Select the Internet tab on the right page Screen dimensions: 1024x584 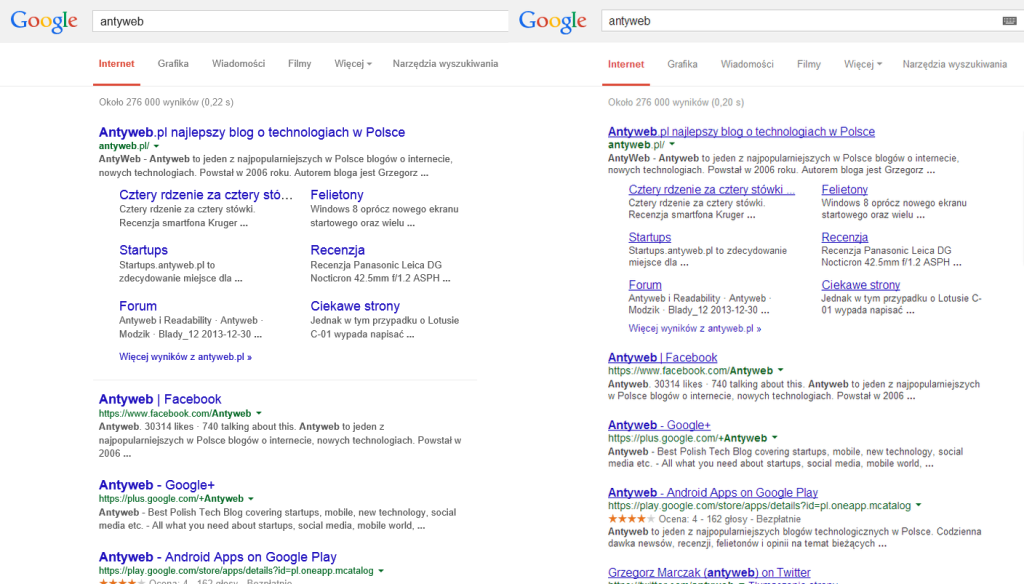tap(626, 64)
